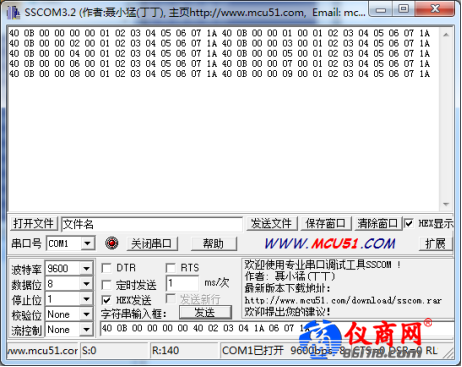Uncheck the HEX发送 checkbox
The width and height of the screenshot is (462, 367).
coord(106,300)
